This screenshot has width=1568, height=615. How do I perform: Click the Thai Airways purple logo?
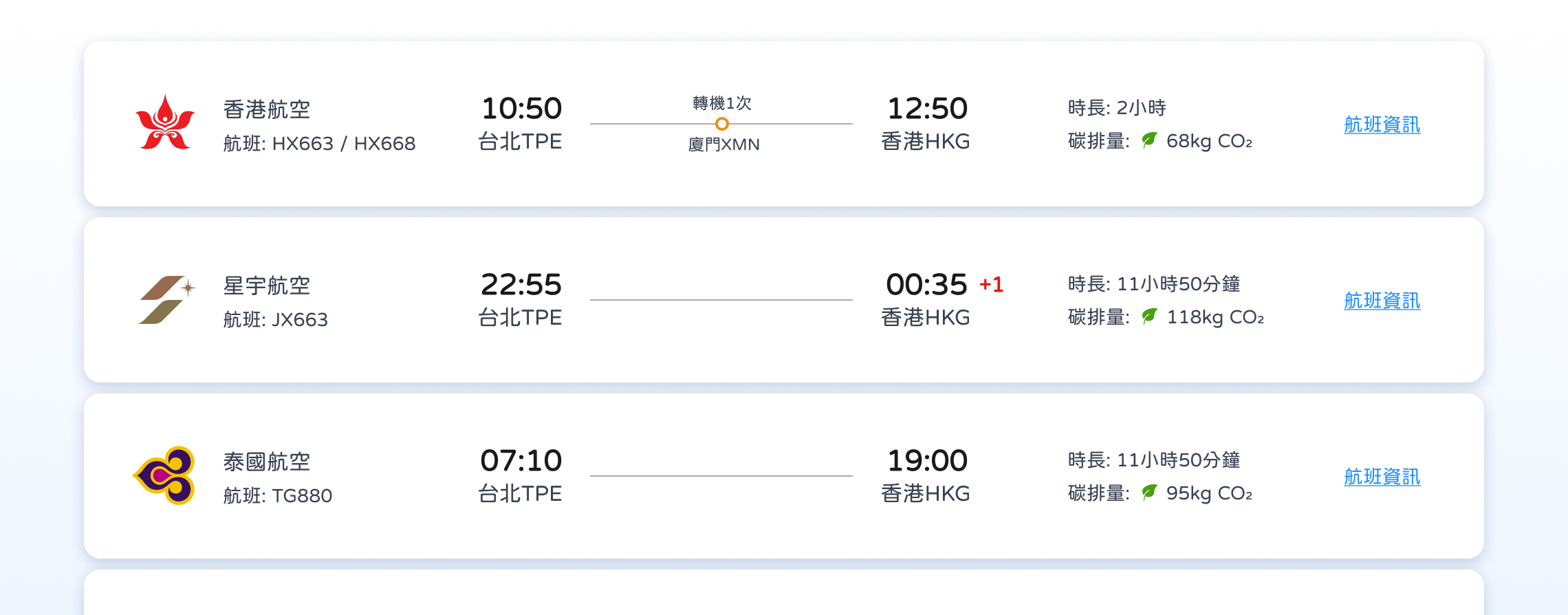(x=164, y=475)
